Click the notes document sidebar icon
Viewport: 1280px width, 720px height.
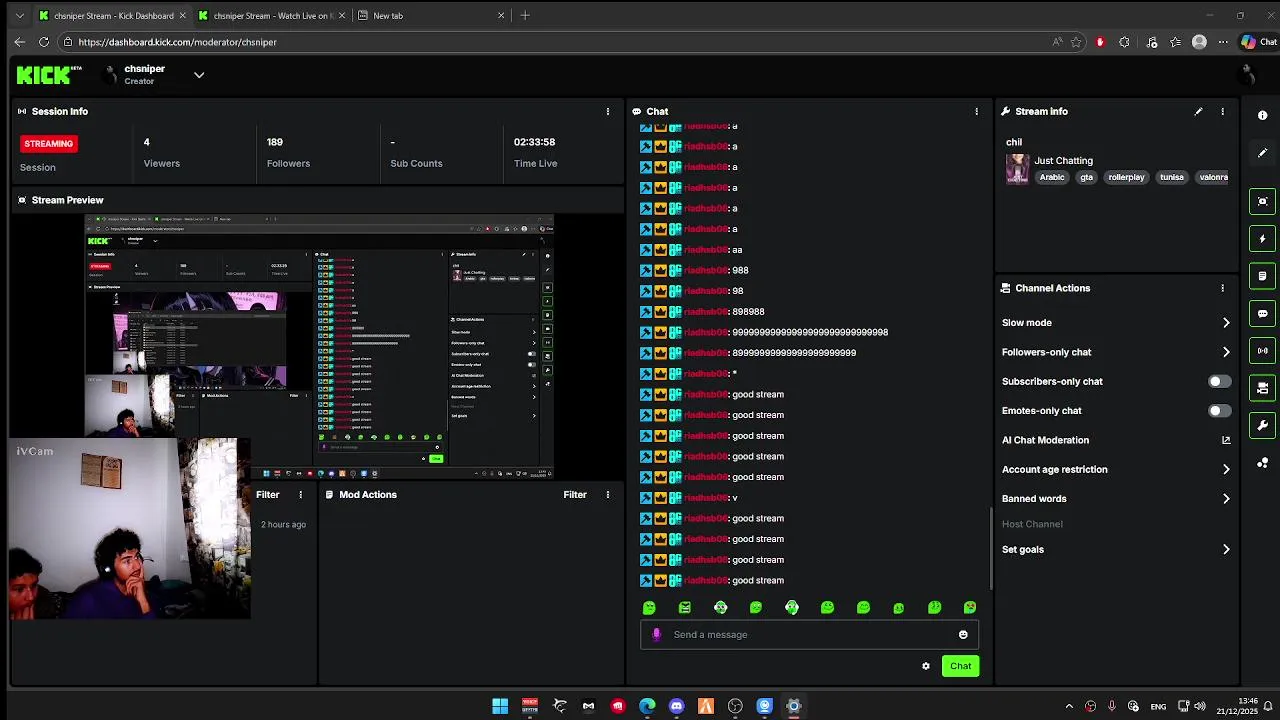1262,276
